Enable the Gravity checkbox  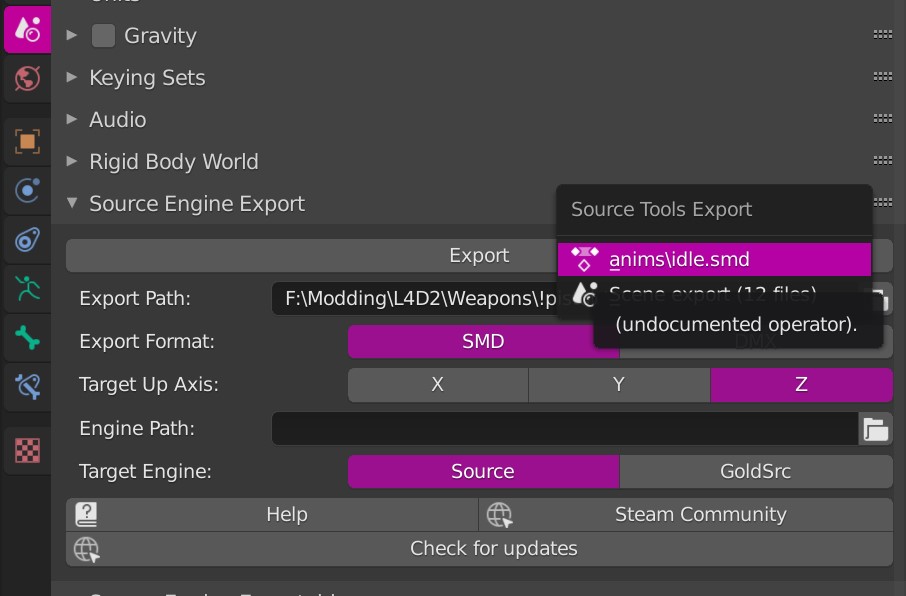tap(103, 36)
